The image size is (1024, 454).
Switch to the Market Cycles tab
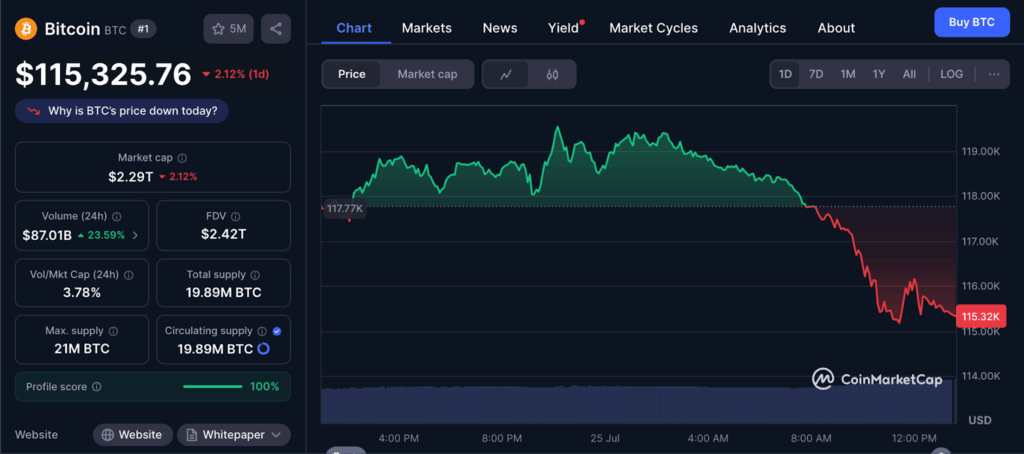pyautogui.click(x=653, y=28)
